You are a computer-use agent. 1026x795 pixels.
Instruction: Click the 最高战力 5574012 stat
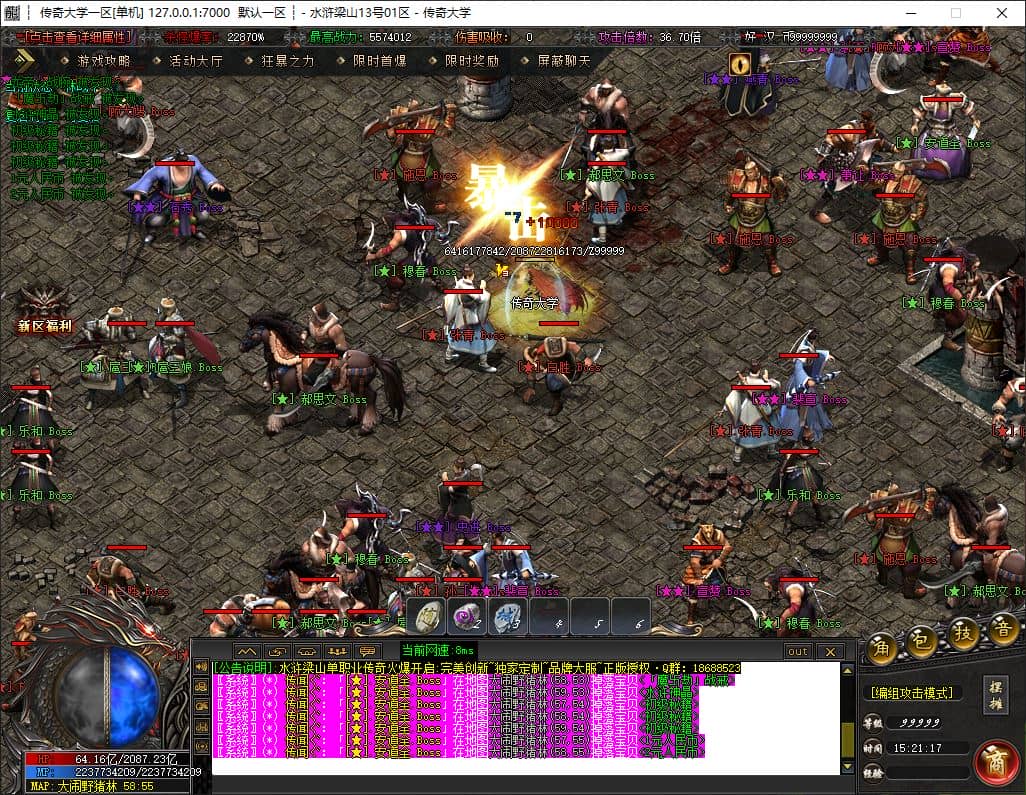pos(361,37)
